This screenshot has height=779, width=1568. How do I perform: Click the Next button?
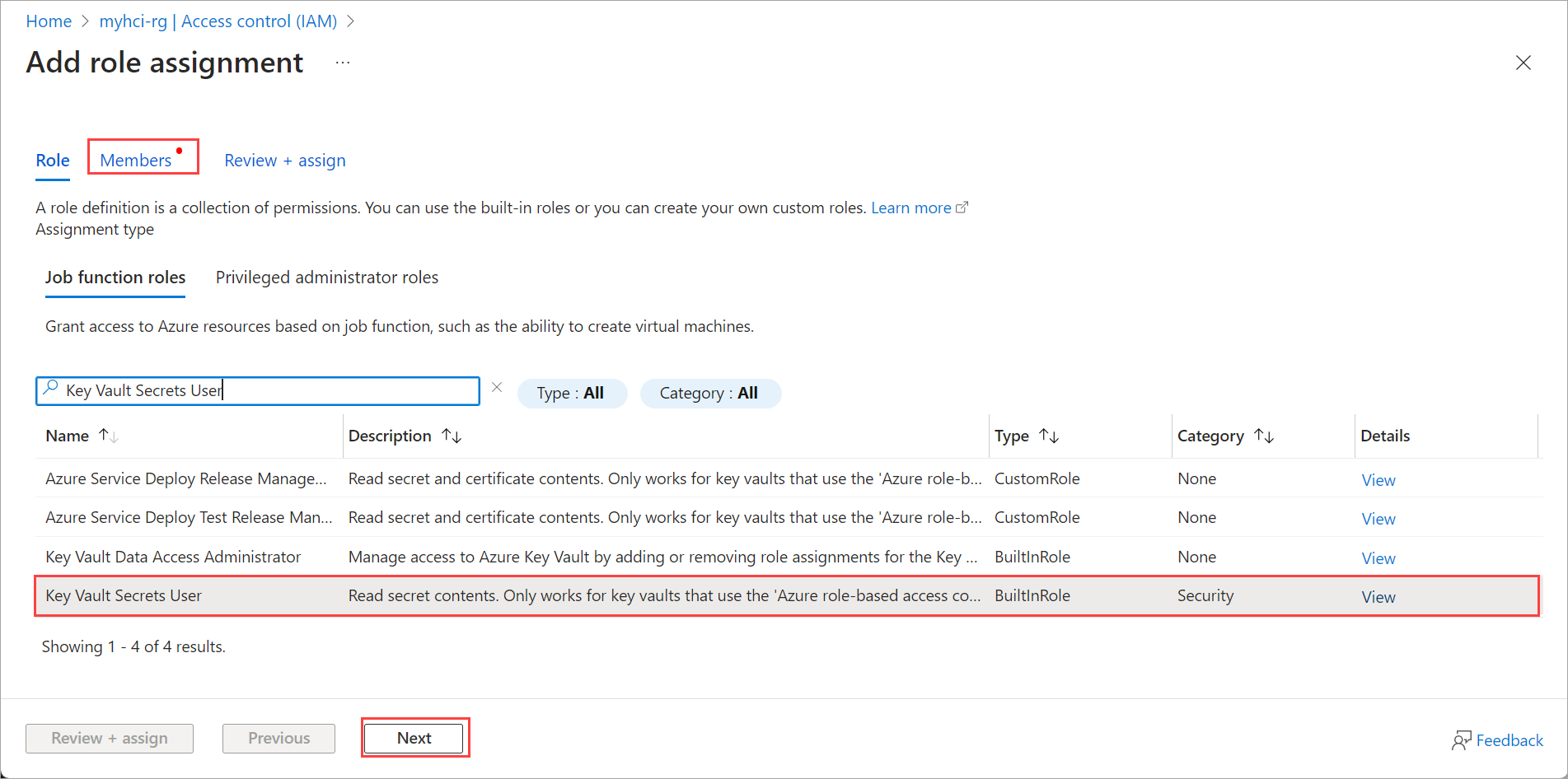[414, 738]
